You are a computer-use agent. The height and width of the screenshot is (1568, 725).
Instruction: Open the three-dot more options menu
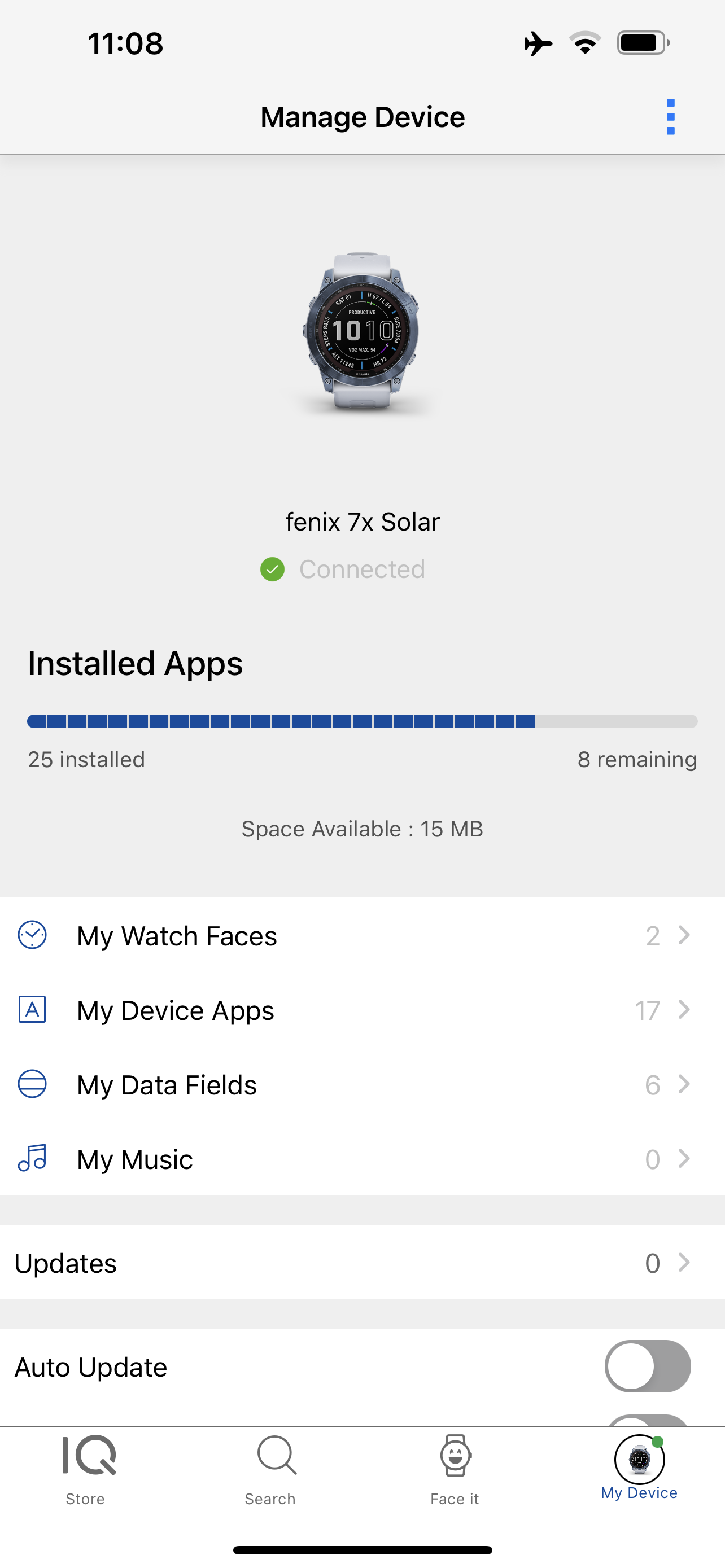670,117
